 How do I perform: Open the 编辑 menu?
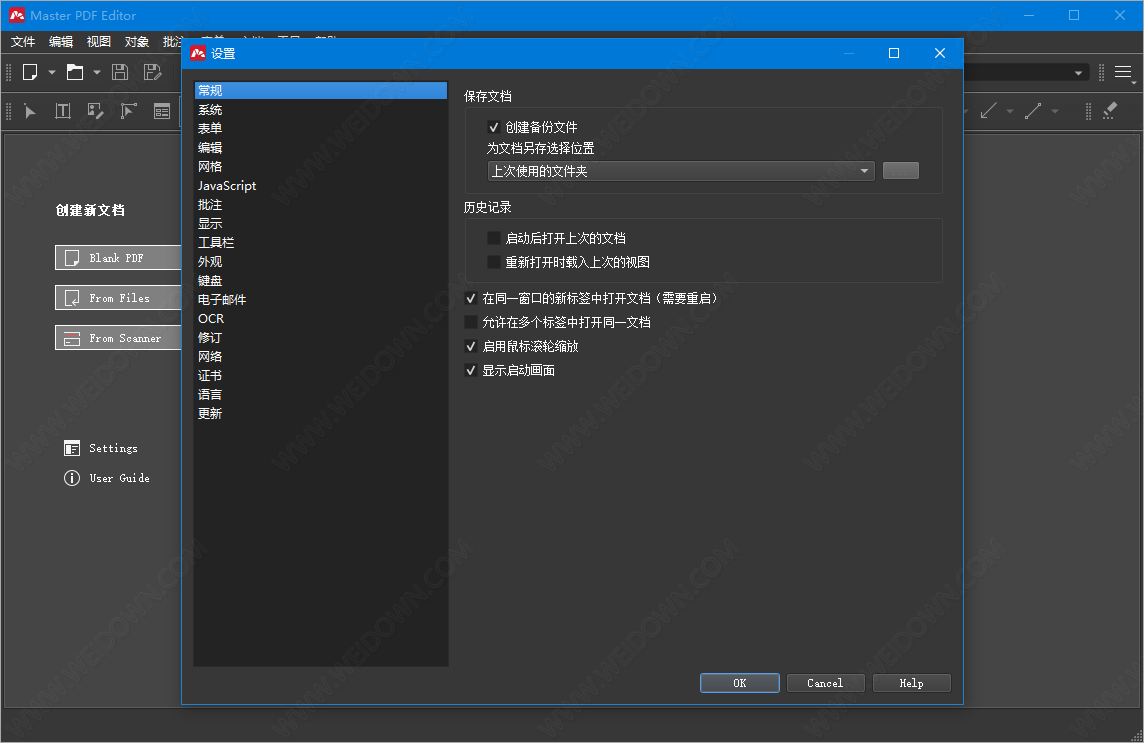pos(61,42)
